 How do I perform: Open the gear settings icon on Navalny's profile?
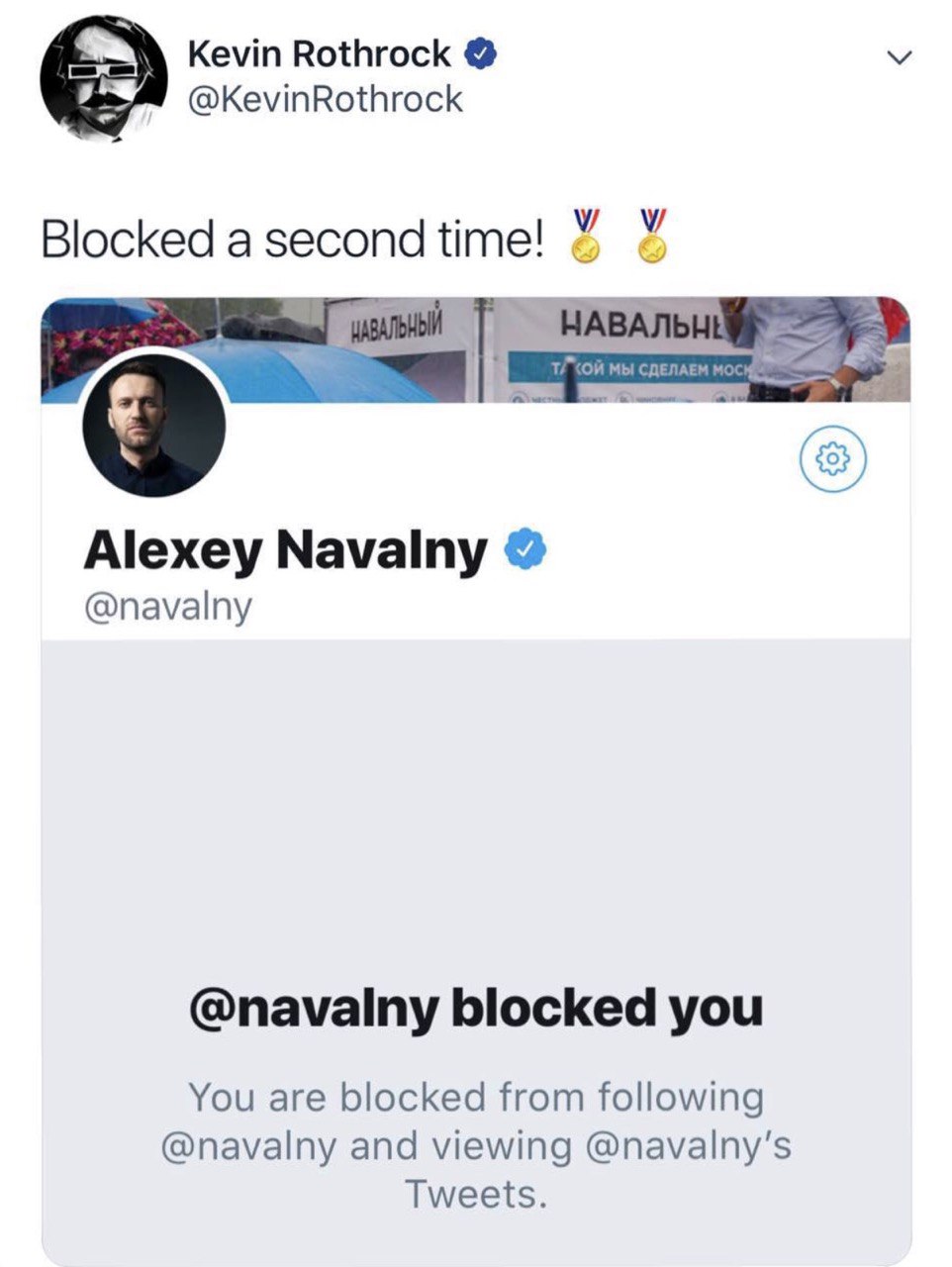point(832,457)
